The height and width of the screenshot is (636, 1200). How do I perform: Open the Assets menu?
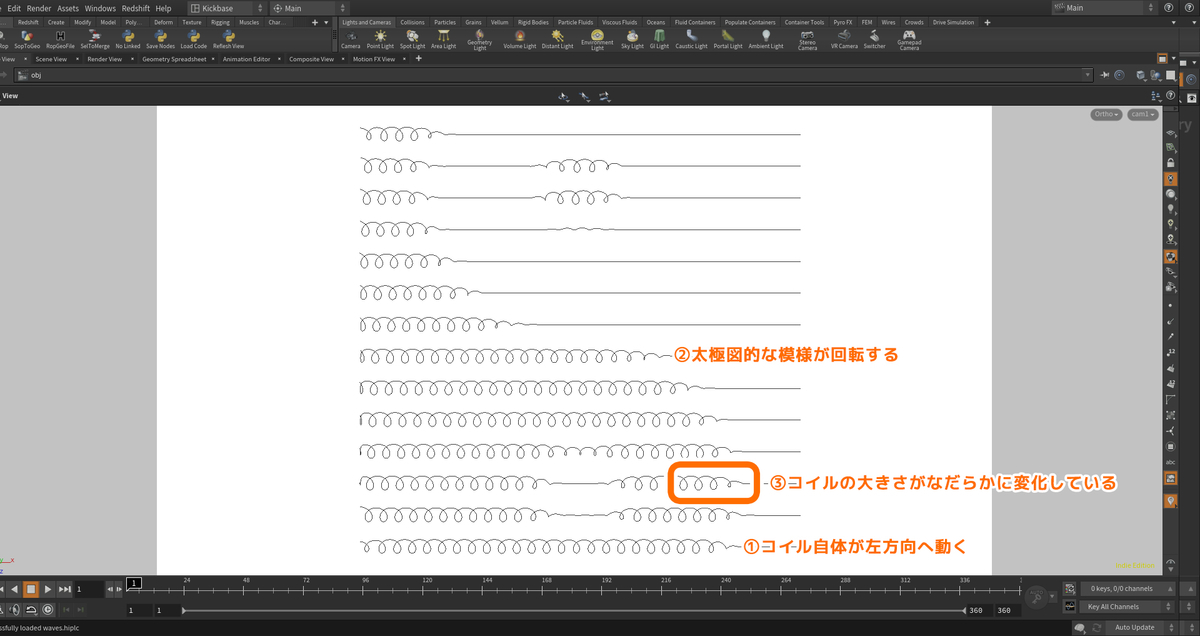coord(68,8)
